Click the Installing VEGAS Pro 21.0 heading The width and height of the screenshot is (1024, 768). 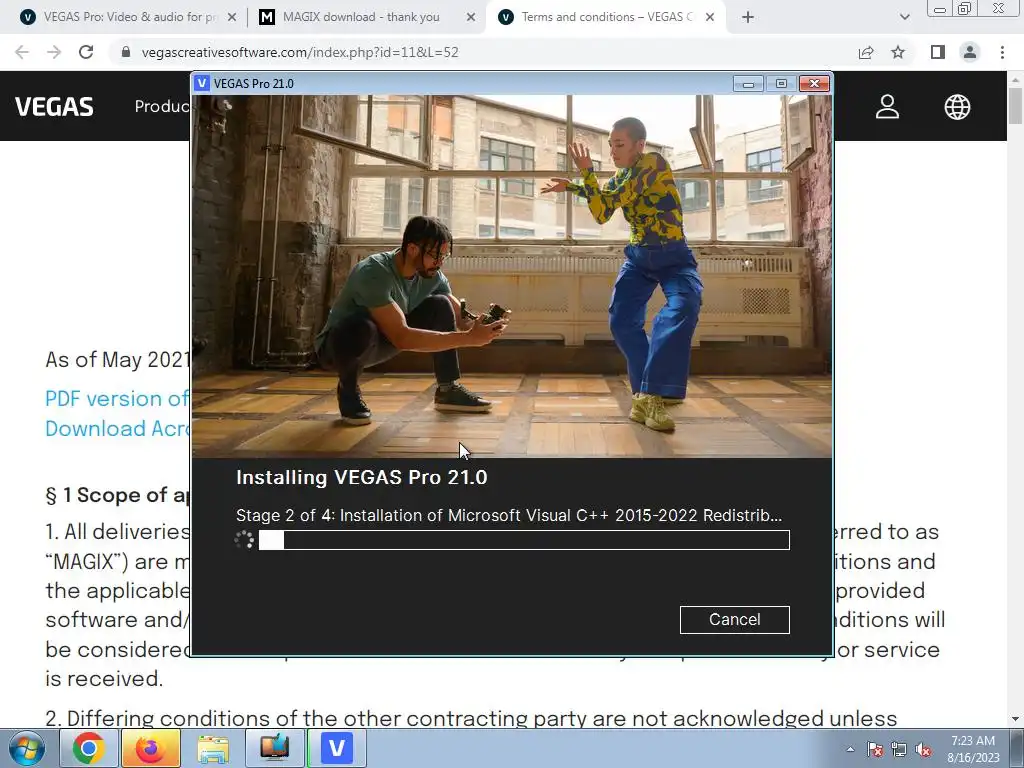pyautogui.click(x=362, y=477)
